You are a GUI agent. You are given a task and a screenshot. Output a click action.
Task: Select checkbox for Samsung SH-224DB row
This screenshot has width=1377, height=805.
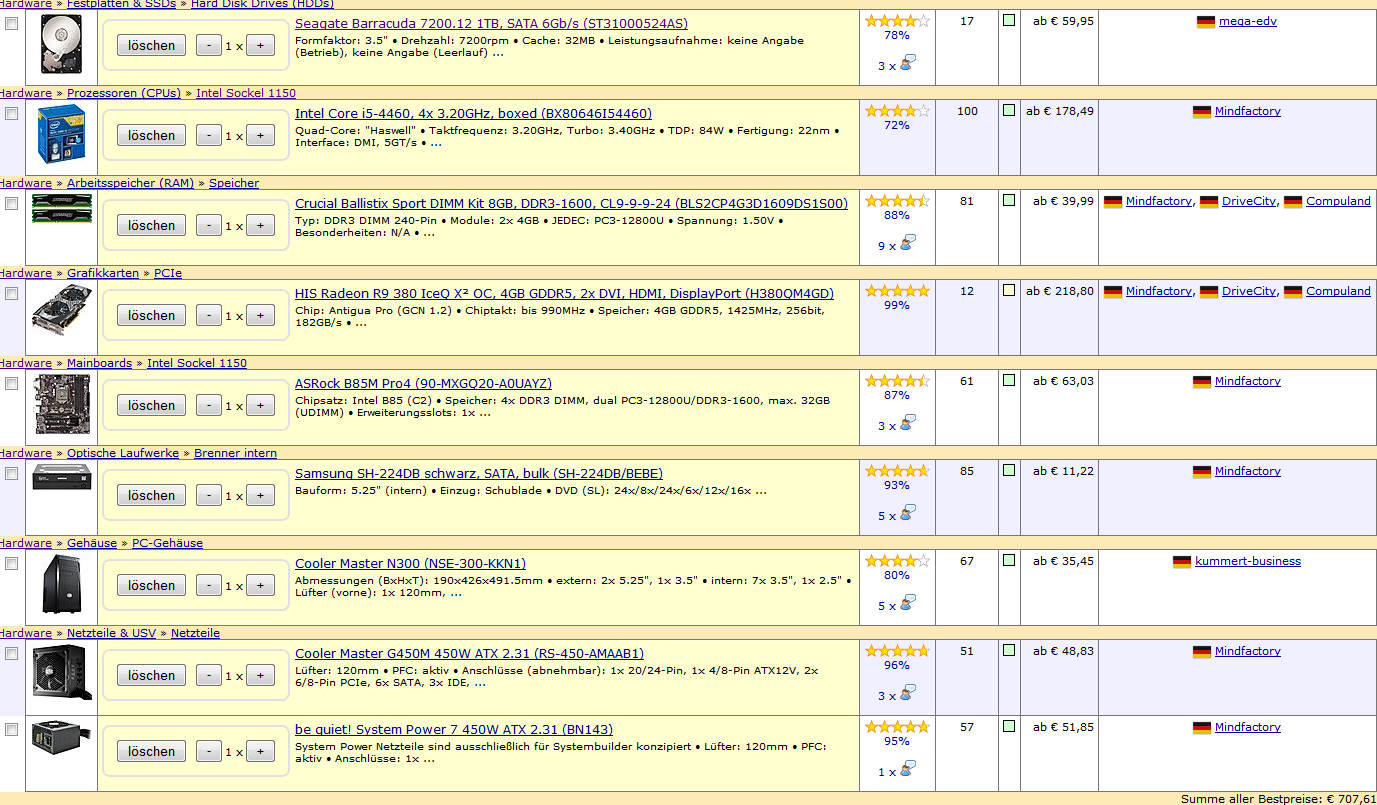[x=11, y=473]
